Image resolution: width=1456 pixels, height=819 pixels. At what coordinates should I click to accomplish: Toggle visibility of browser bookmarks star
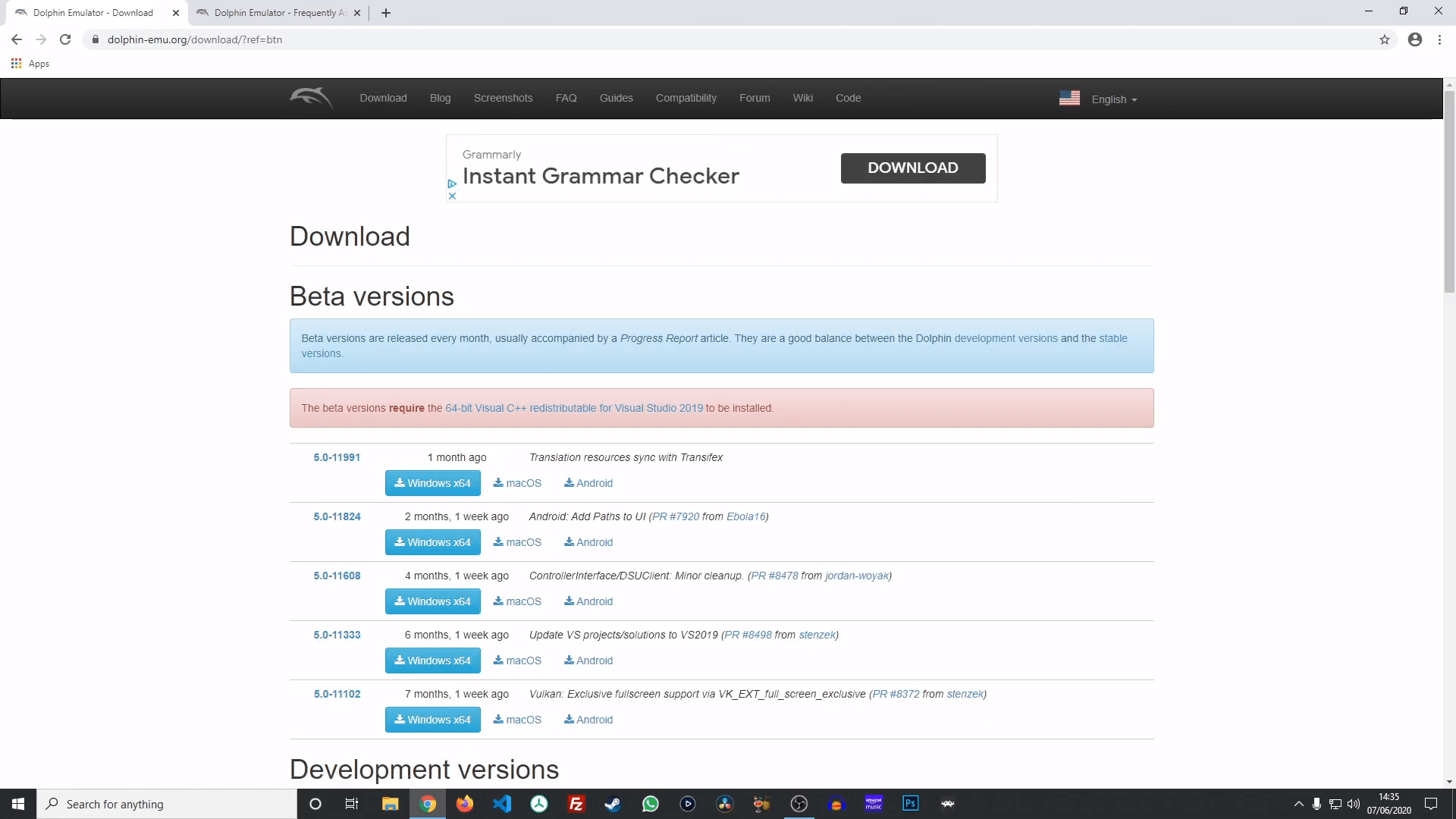coord(1385,39)
